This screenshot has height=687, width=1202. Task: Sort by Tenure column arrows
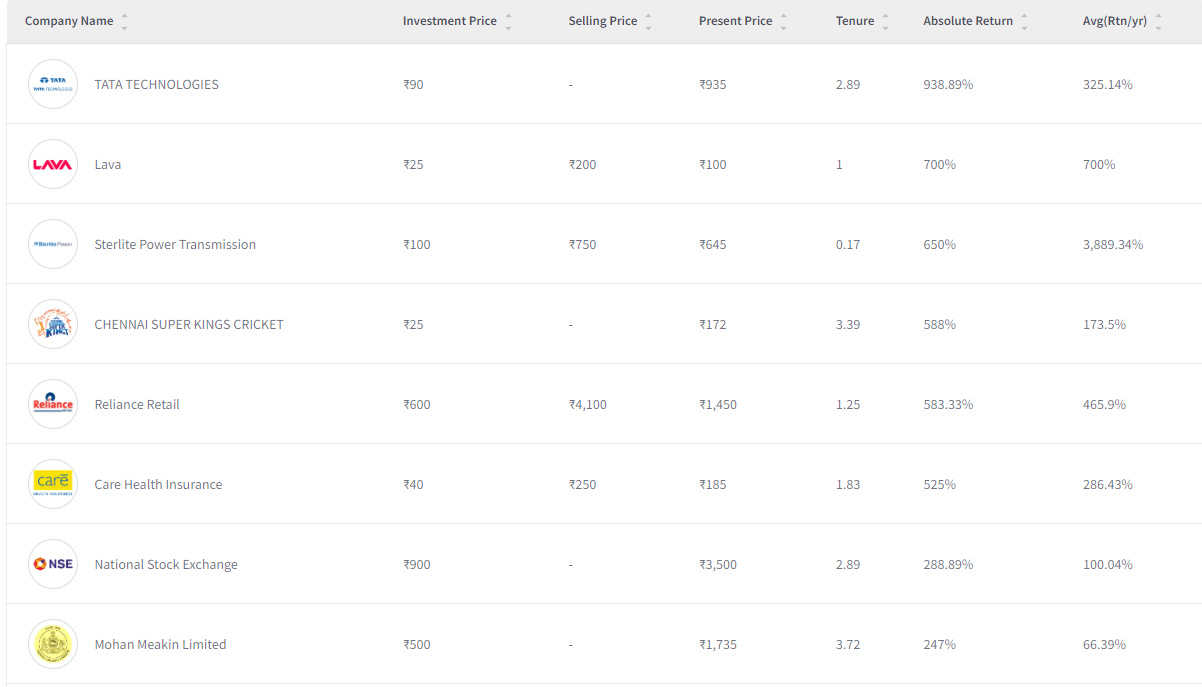(885, 21)
